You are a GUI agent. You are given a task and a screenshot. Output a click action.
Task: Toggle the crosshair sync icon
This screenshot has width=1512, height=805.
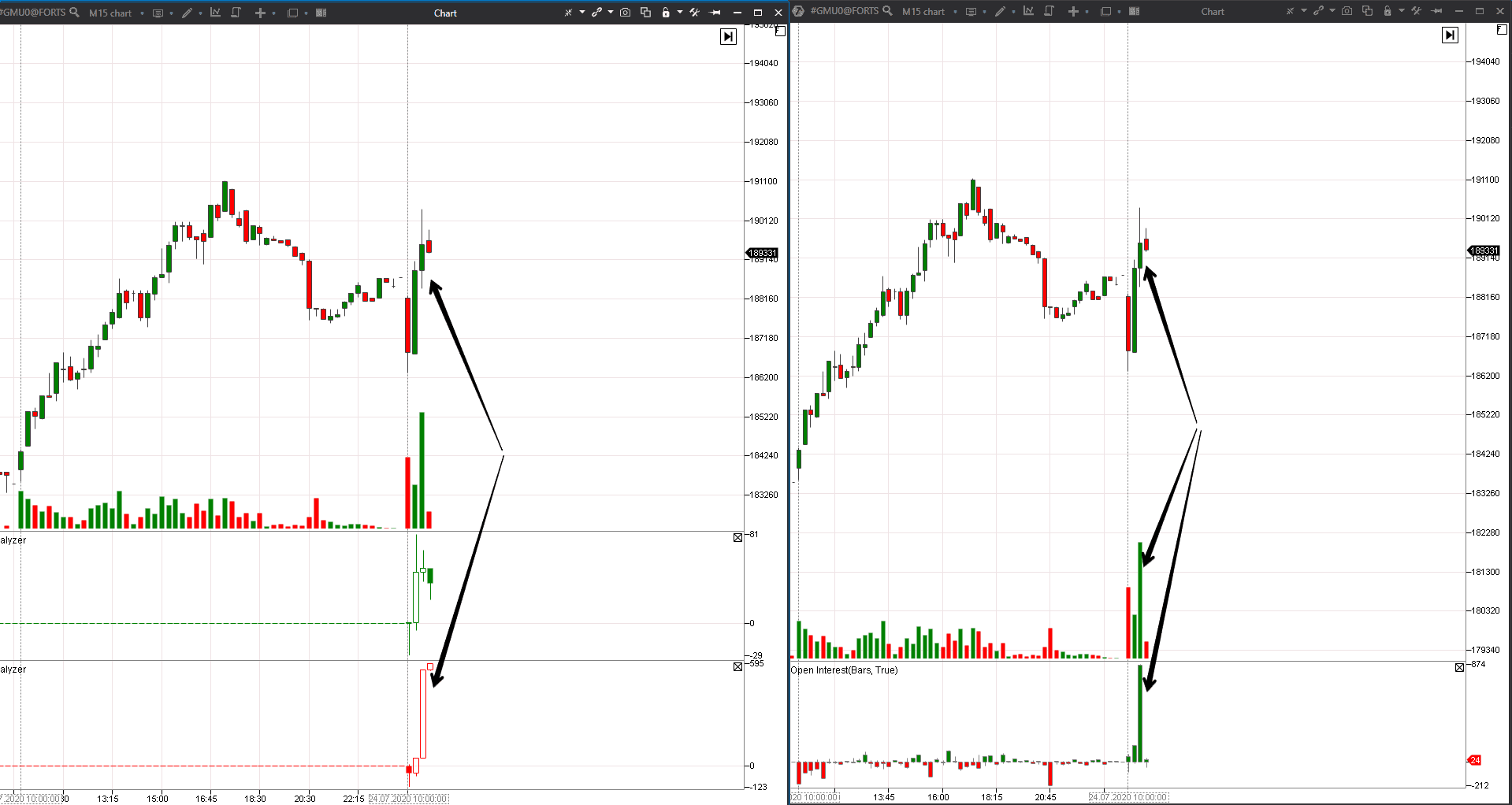coord(569,12)
